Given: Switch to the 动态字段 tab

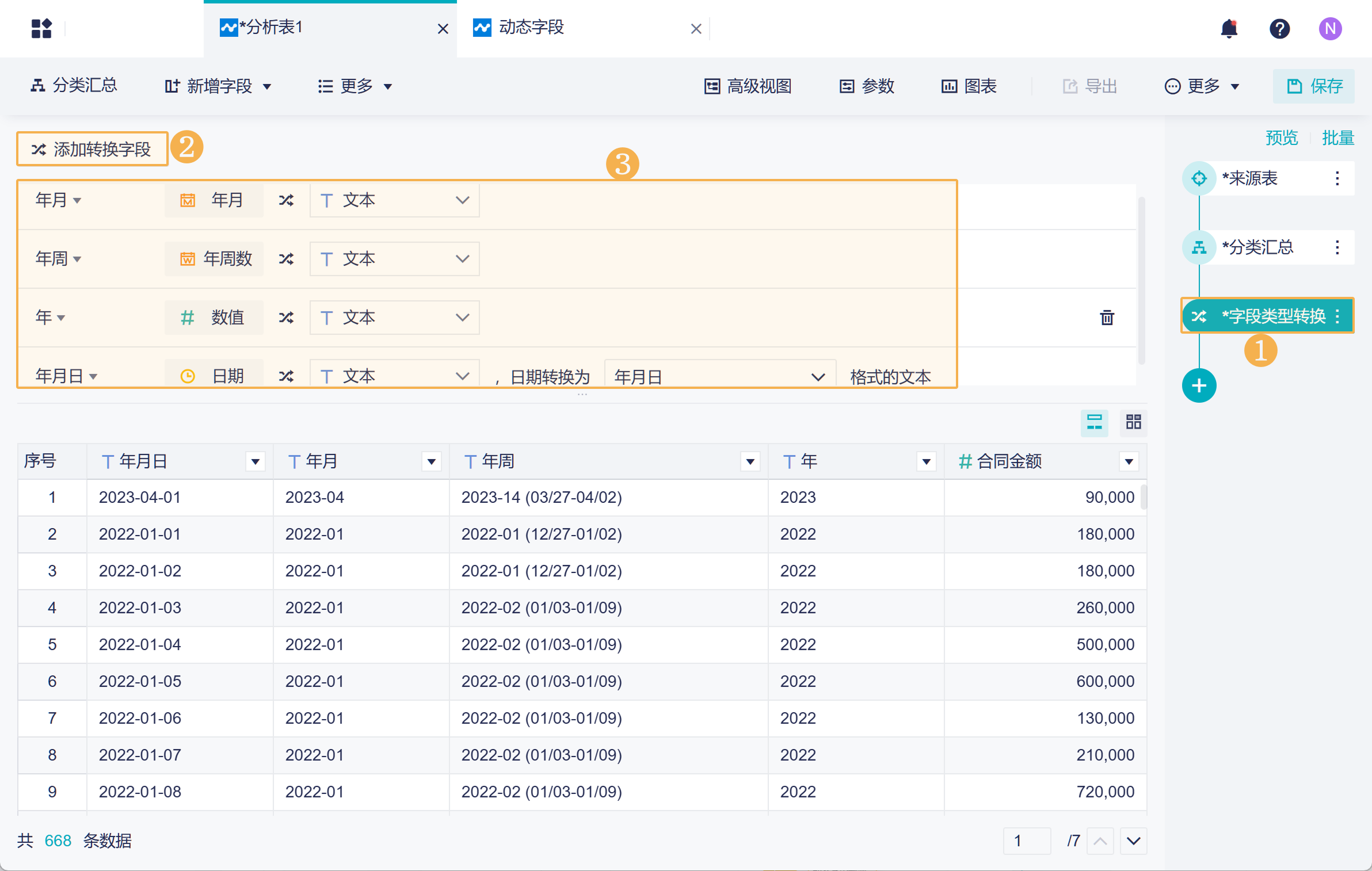Looking at the screenshot, I should [x=531, y=28].
